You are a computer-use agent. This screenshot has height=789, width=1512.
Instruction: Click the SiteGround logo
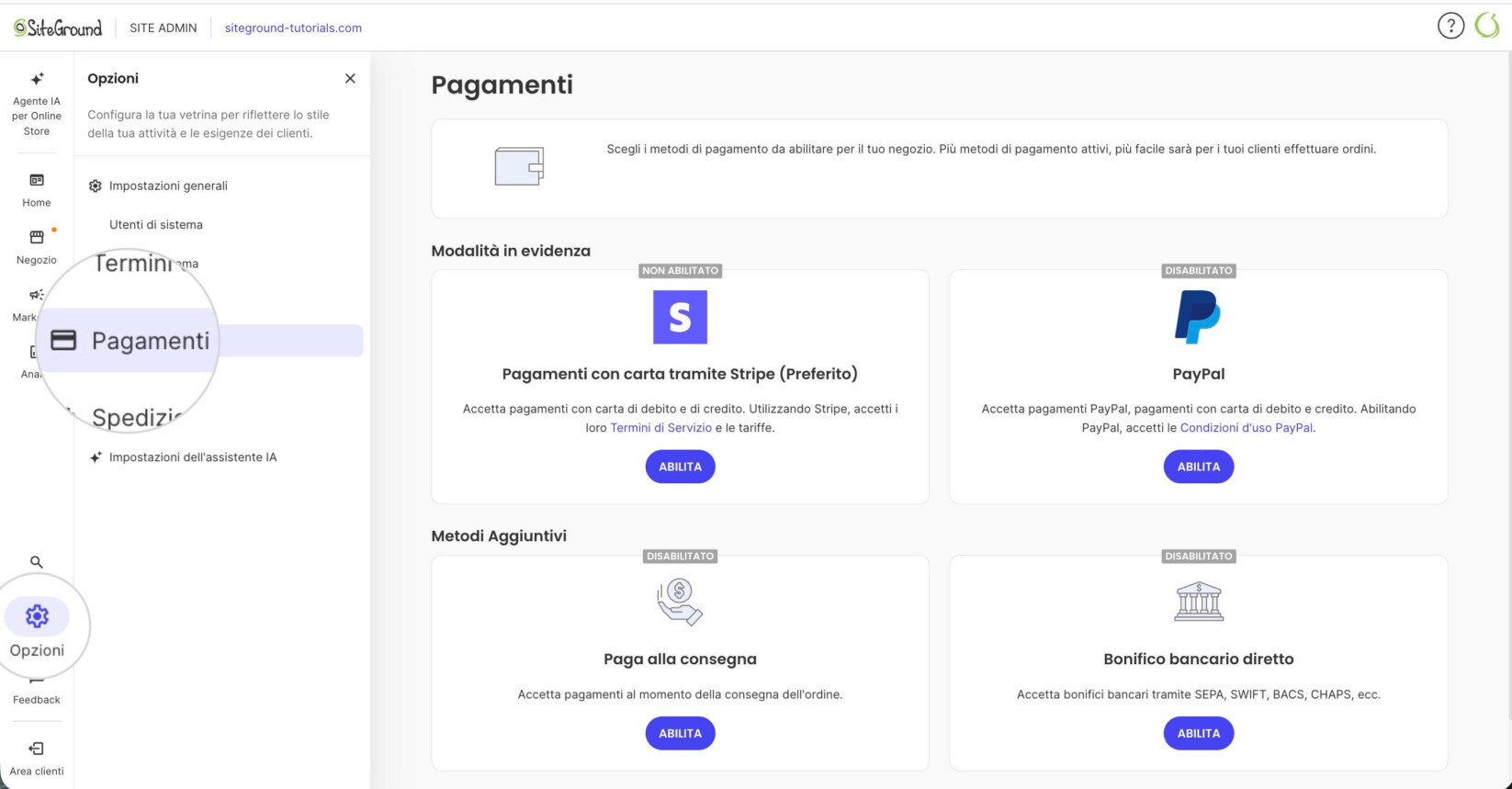[x=58, y=28]
